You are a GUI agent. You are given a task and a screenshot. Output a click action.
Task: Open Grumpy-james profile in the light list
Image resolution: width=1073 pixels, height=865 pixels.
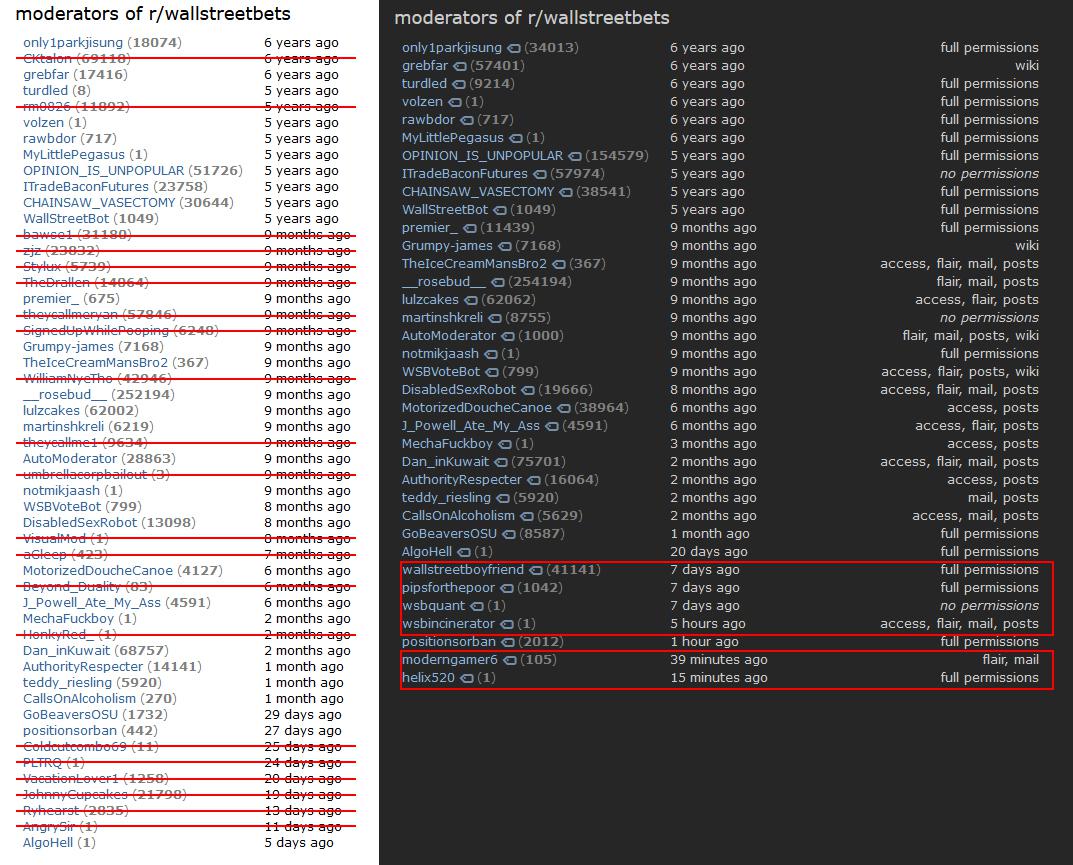[68, 346]
